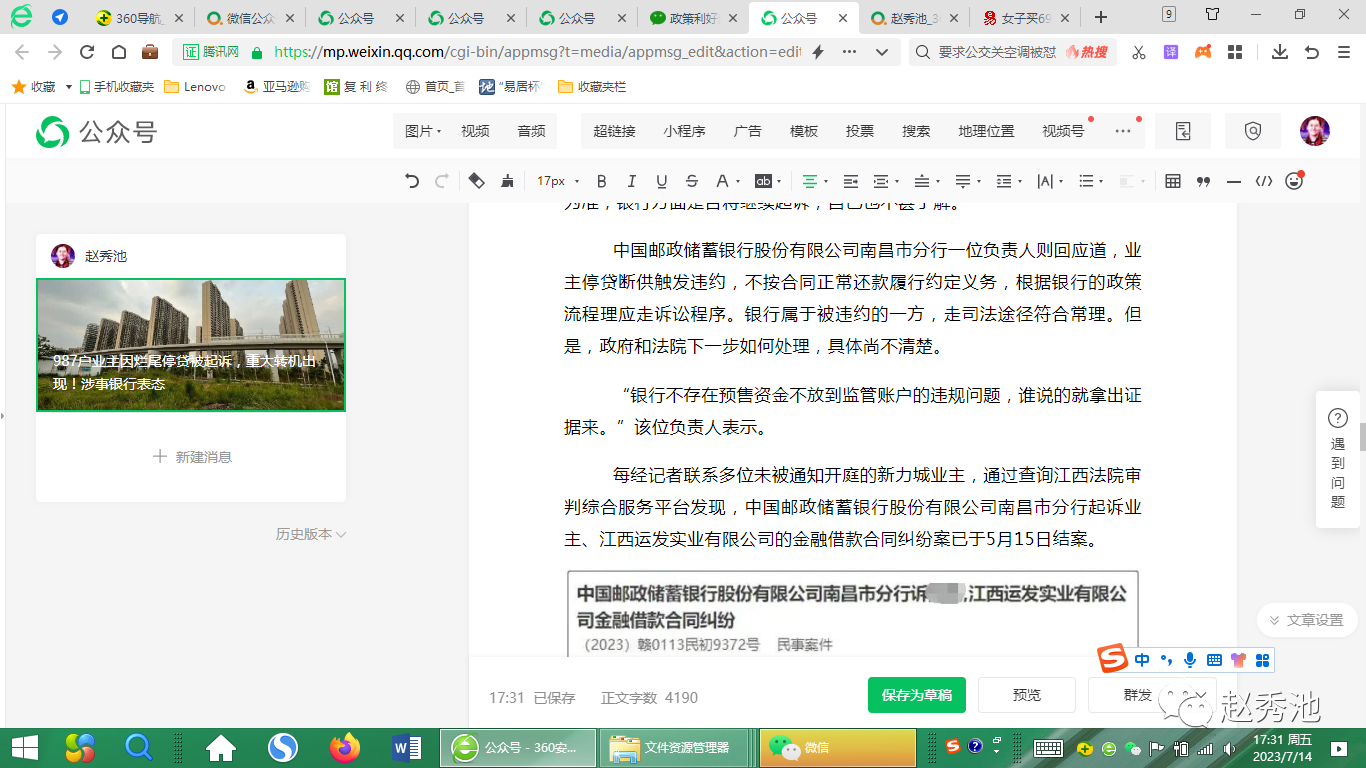Insert code block with the code icon
Screen dimensions: 1366x768
(x=1263, y=181)
